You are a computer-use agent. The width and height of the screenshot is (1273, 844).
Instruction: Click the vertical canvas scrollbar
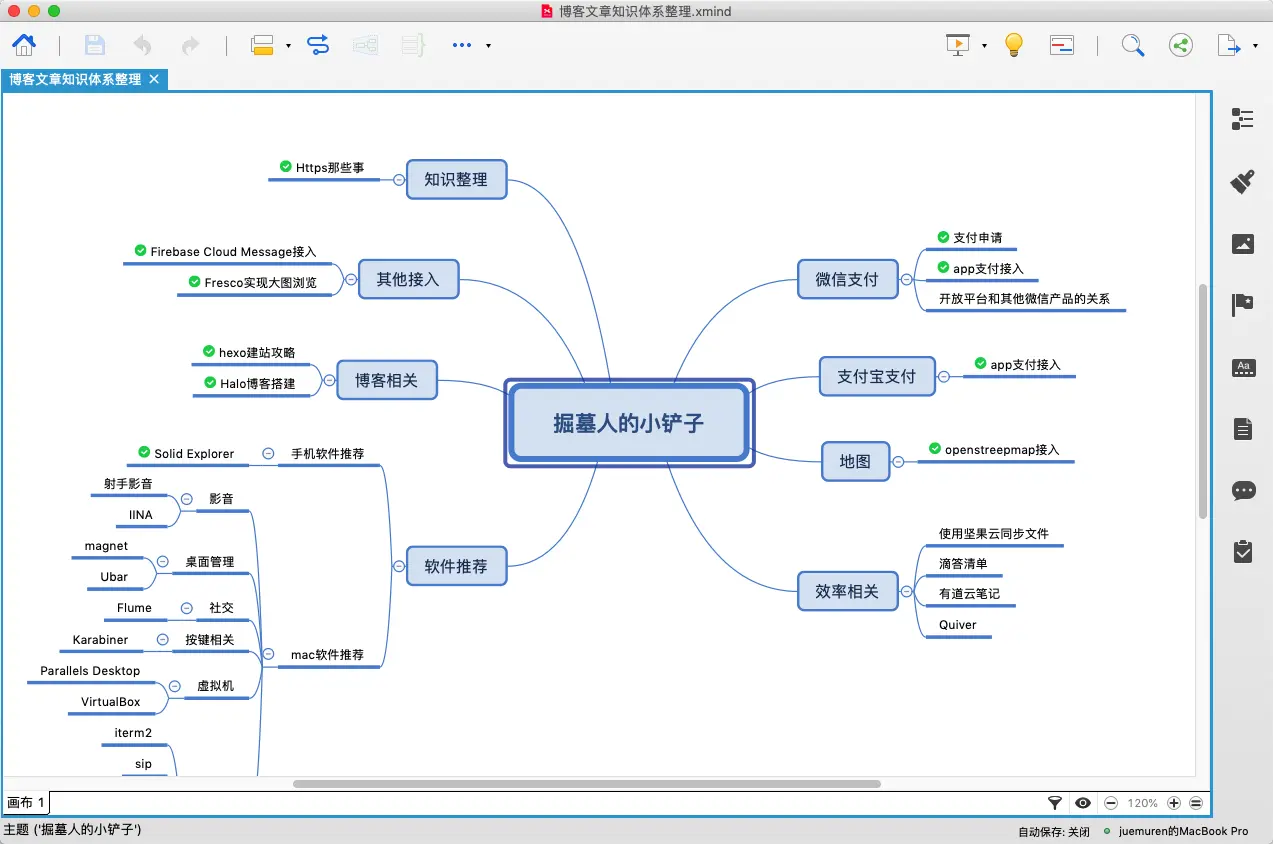1203,402
